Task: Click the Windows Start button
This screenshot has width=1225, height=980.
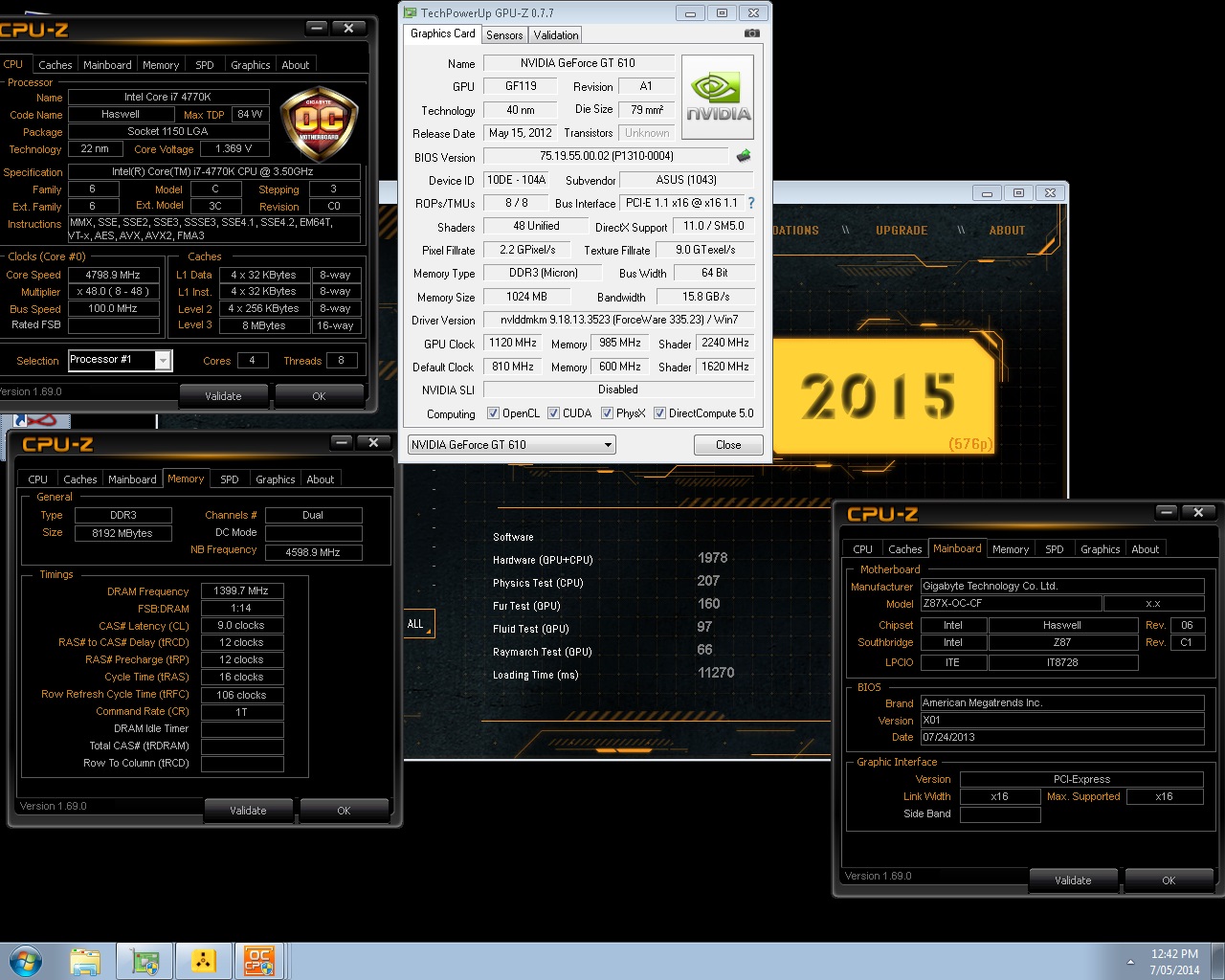Action: tap(26, 961)
